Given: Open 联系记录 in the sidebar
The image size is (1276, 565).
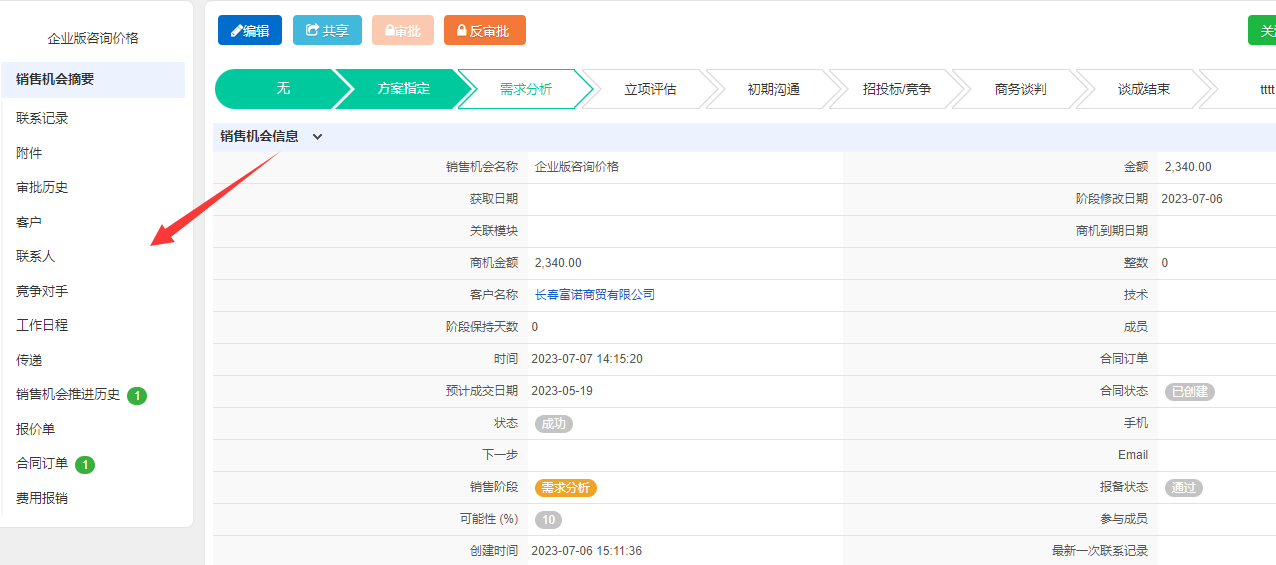Looking at the screenshot, I should pos(42,118).
